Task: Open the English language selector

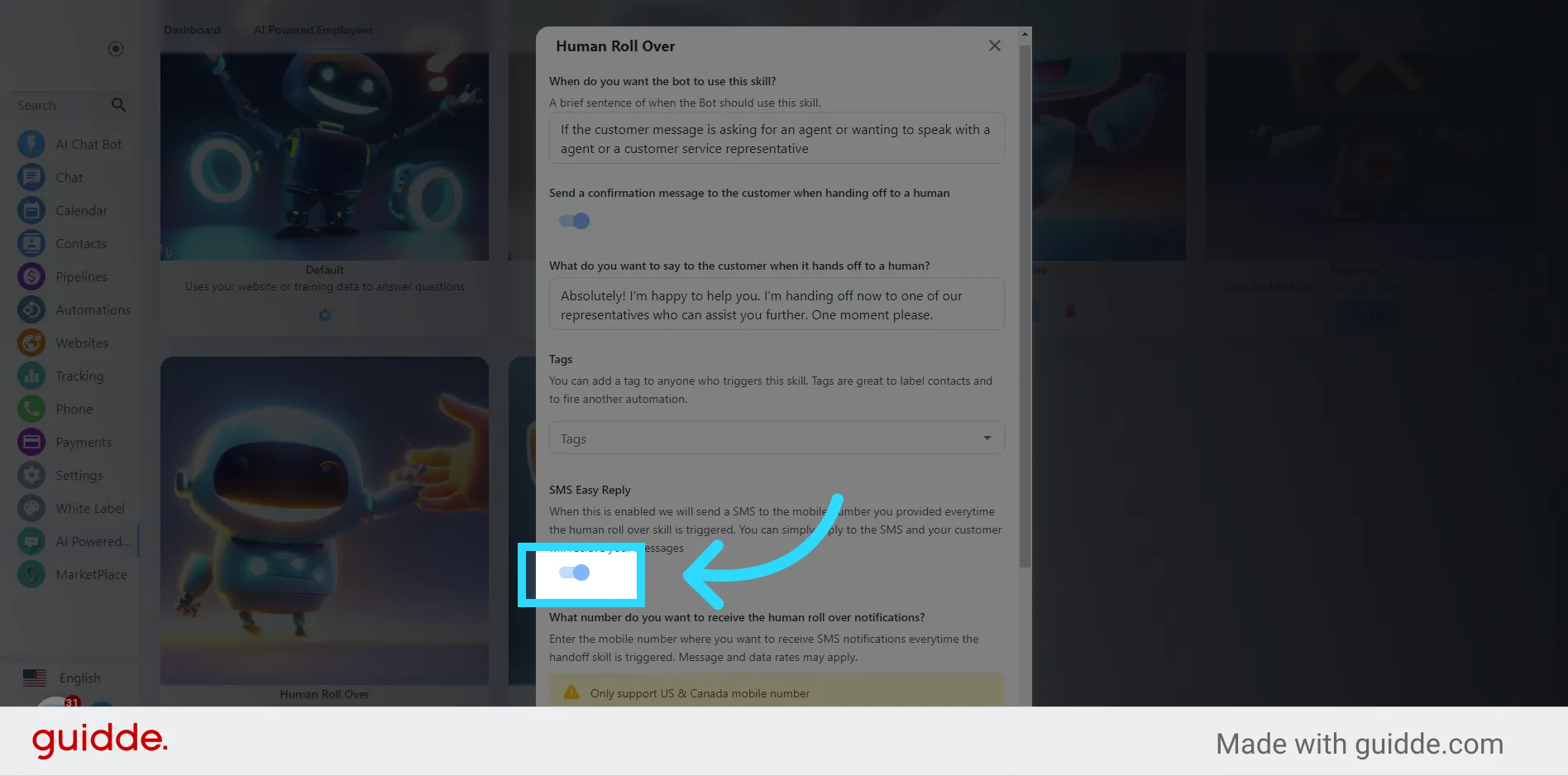Action: [62, 678]
